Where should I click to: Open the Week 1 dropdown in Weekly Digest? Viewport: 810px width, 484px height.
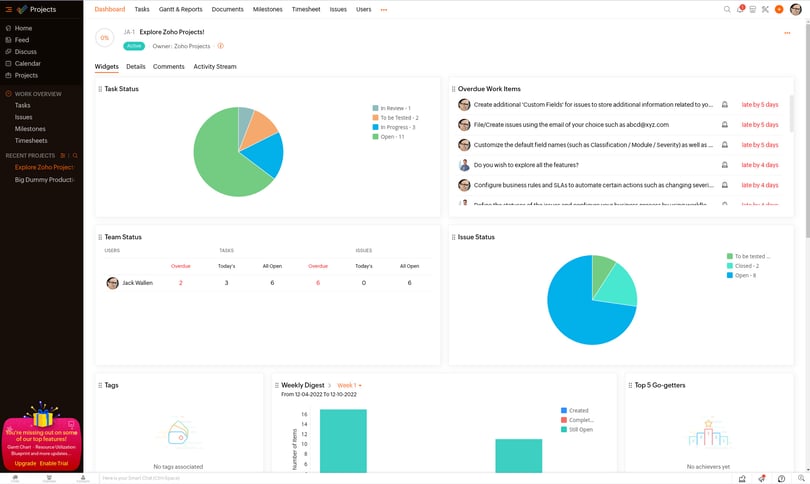pos(349,385)
